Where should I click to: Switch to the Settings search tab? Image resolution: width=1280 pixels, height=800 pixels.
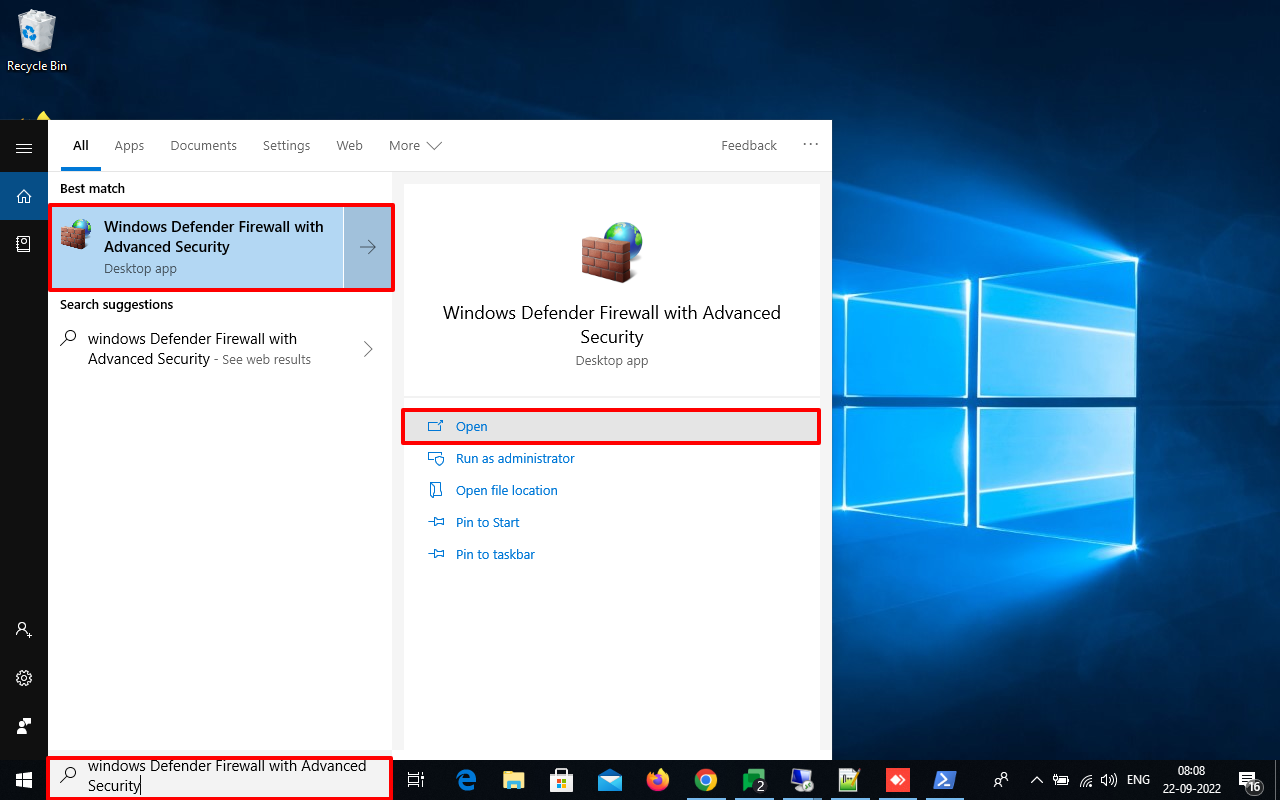pyautogui.click(x=286, y=145)
